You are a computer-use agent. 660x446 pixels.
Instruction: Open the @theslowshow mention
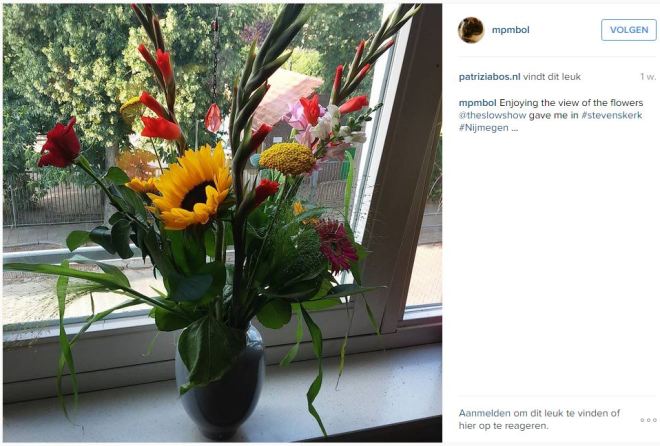click(x=492, y=115)
